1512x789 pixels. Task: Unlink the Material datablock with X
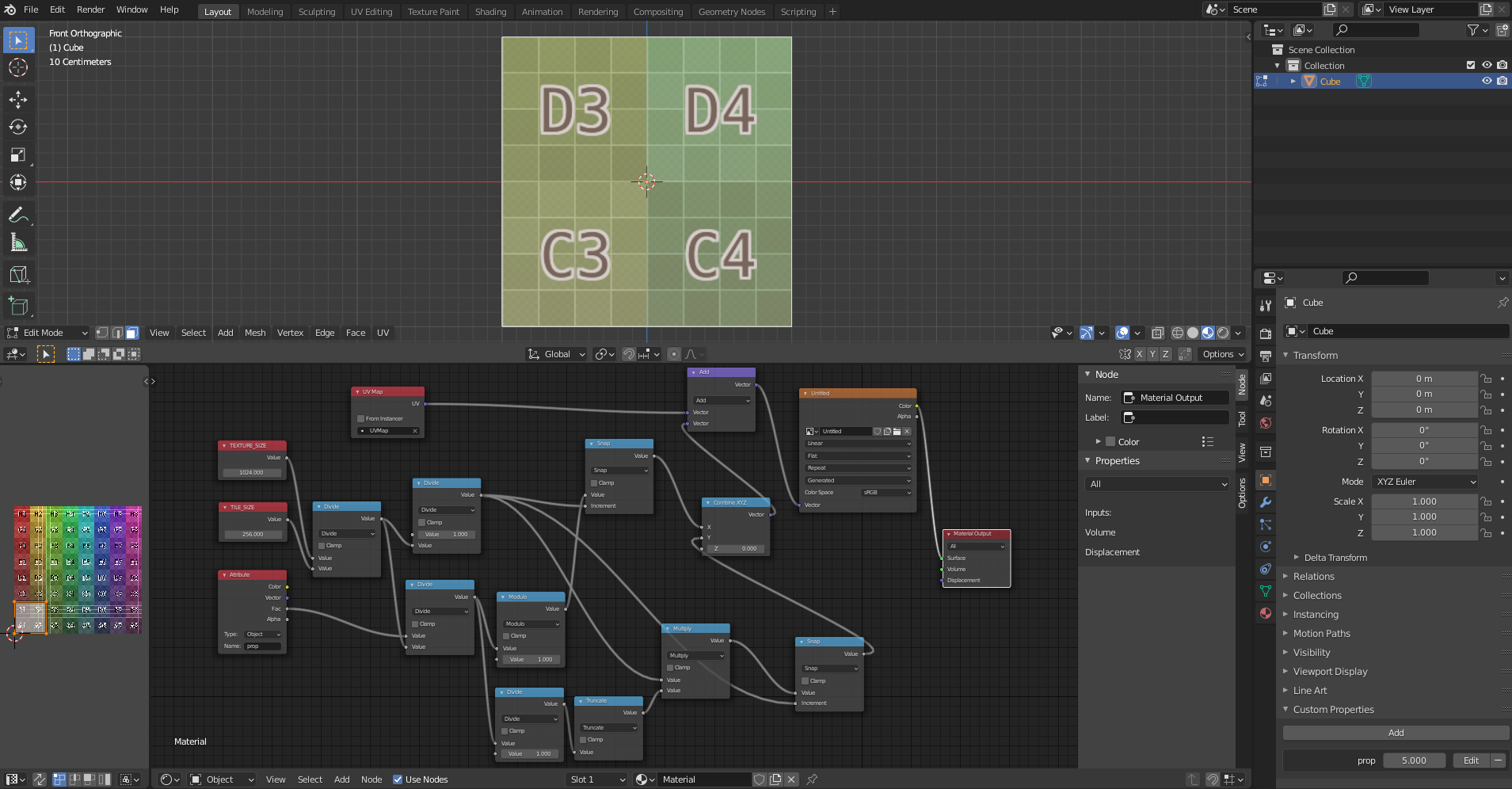[791, 779]
